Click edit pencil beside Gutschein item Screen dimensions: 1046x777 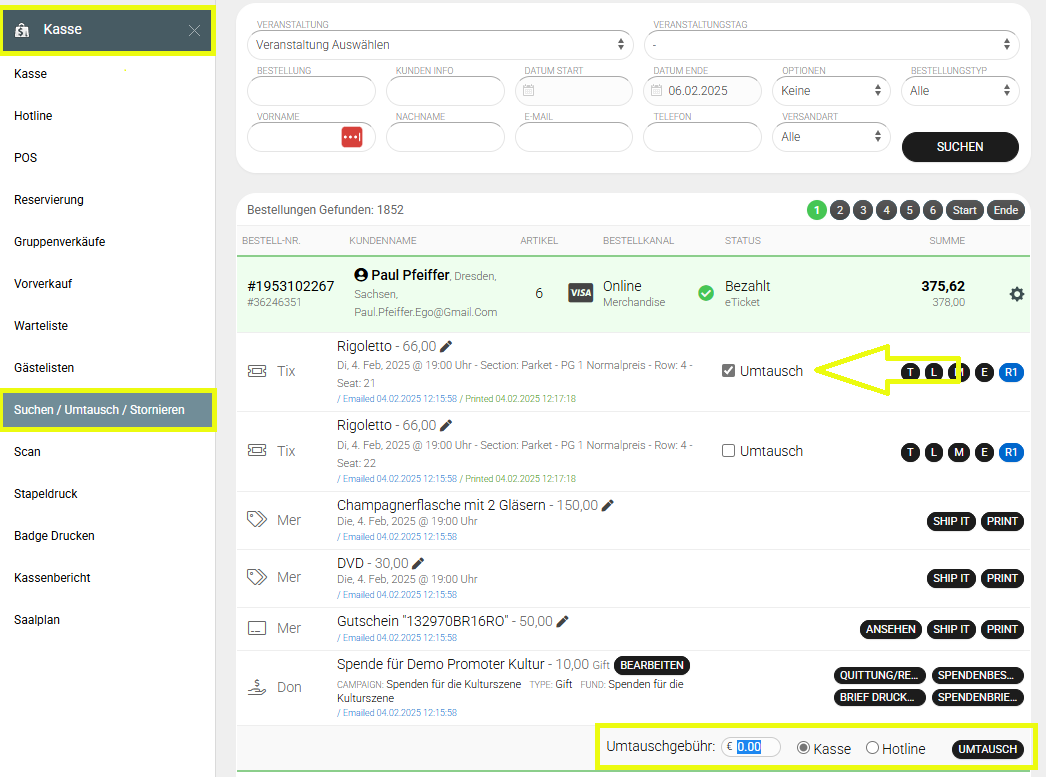coord(563,621)
